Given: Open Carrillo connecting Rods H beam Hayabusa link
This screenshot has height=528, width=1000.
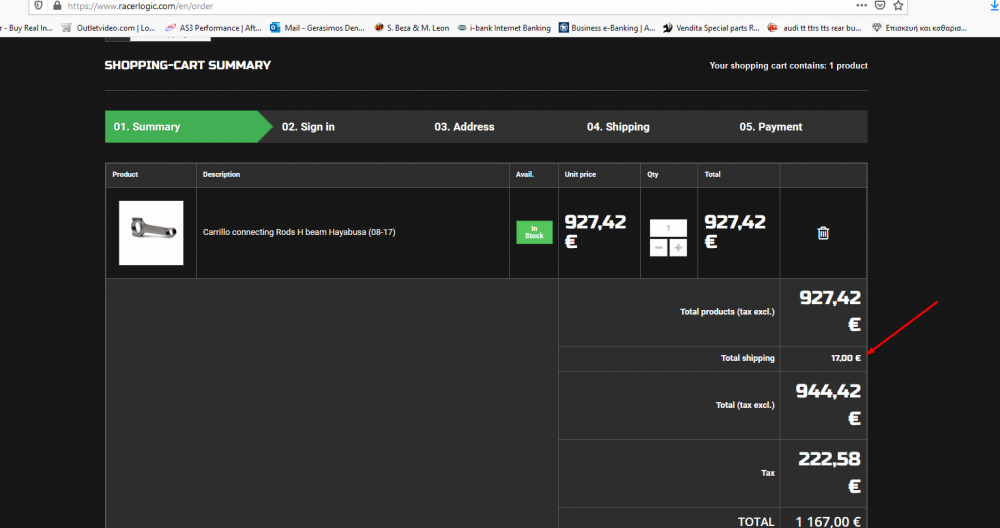Looking at the screenshot, I should click(299, 232).
